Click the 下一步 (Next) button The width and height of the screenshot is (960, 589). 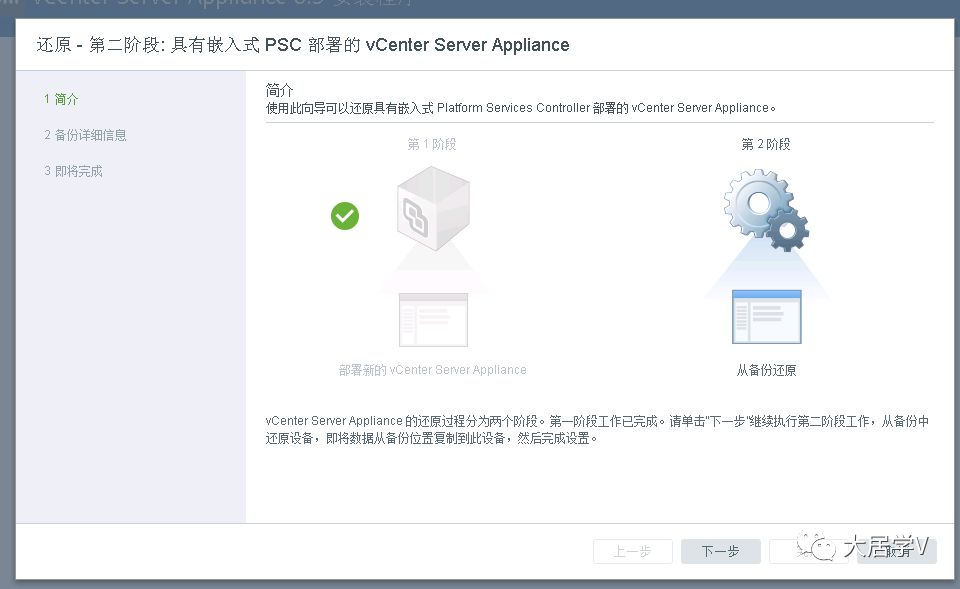(x=721, y=551)
